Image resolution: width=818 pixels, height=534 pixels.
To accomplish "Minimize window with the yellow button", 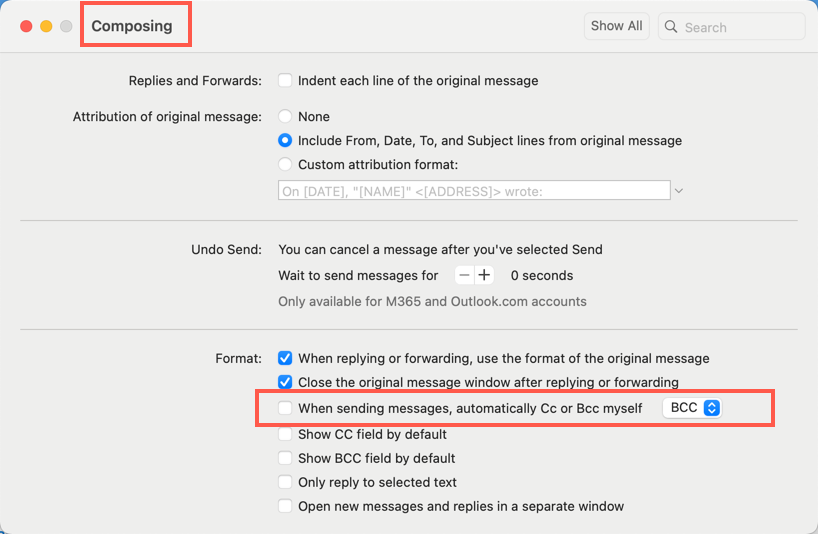I will point(46,26).
